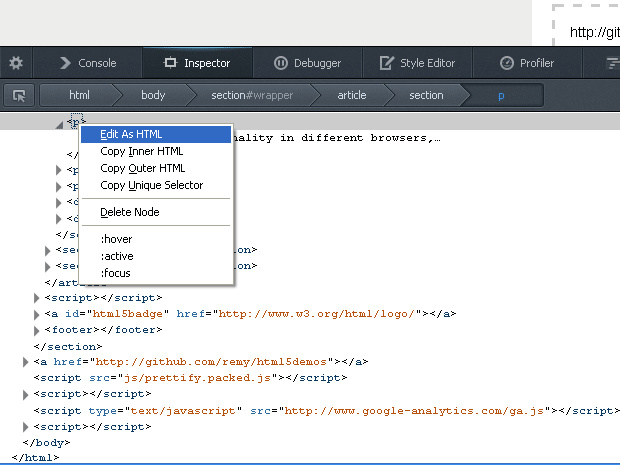The width and height of the screenshot is (620, 465).
Task: Expand the footer node
Action: [36, 331]
